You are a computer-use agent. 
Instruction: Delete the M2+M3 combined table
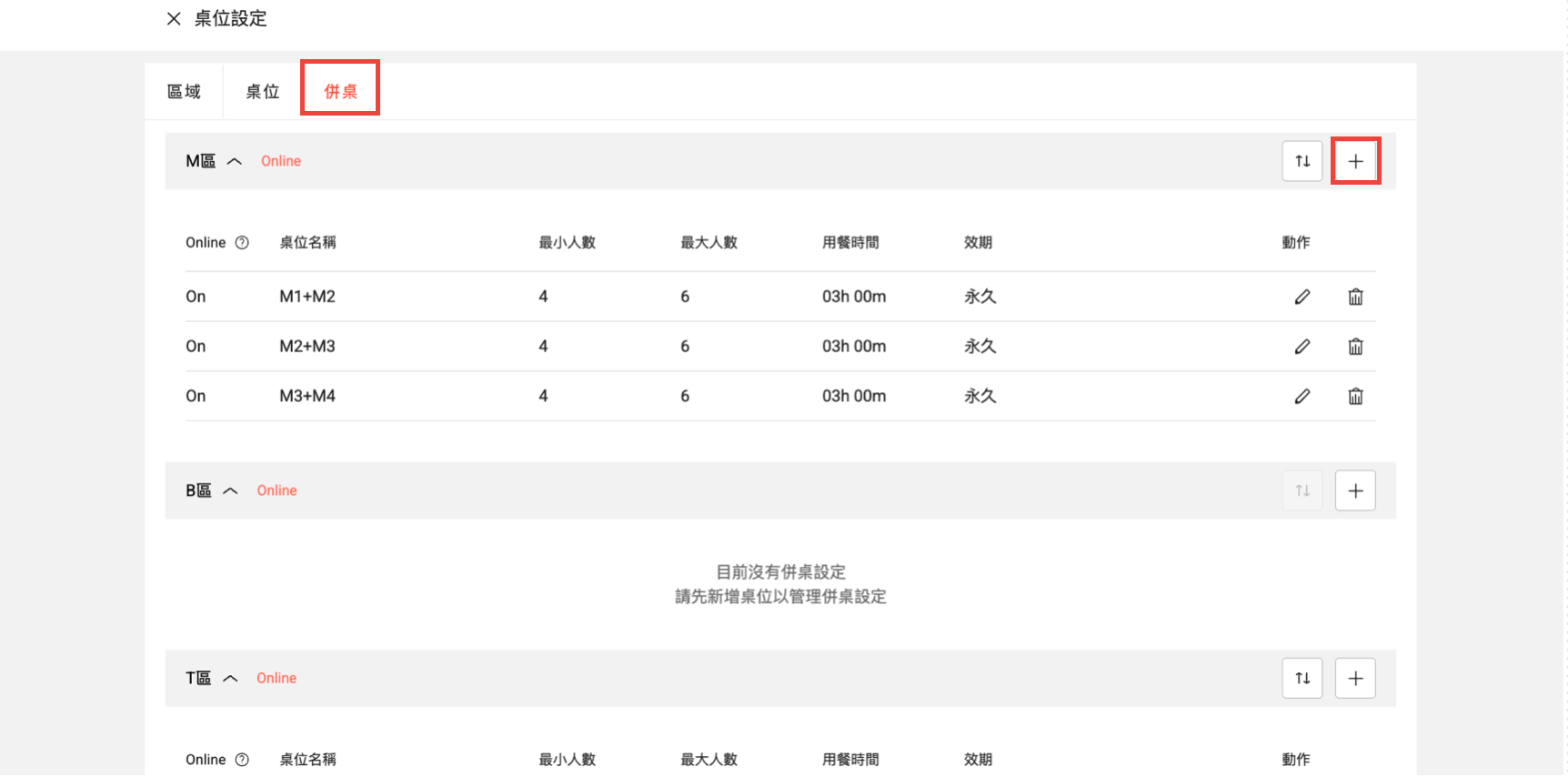[1355, 347]
